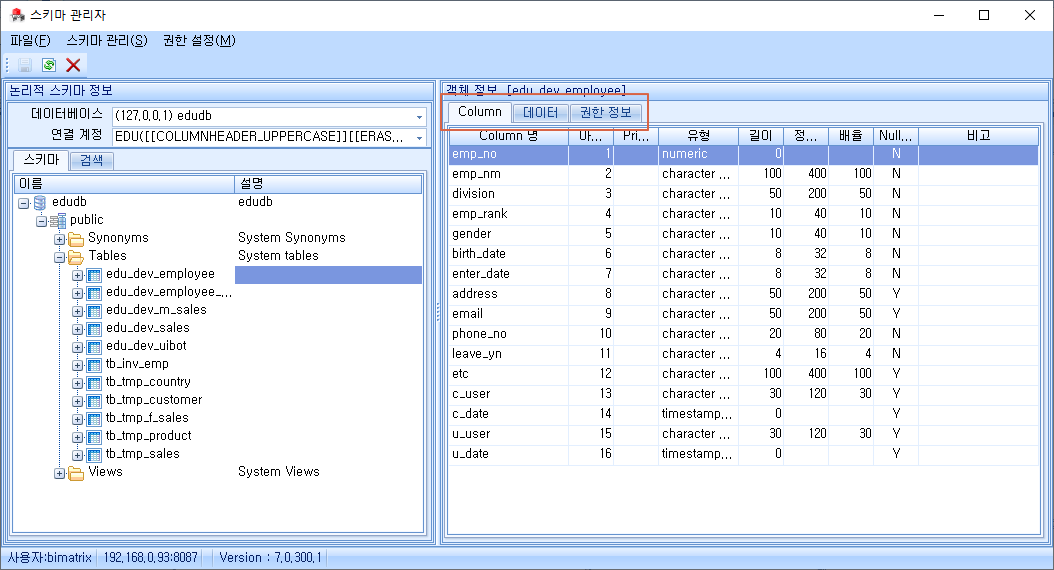Open the 연결 계정 dropdown
The height and width of the screenshot is (570, 1054).
(419, 138)
